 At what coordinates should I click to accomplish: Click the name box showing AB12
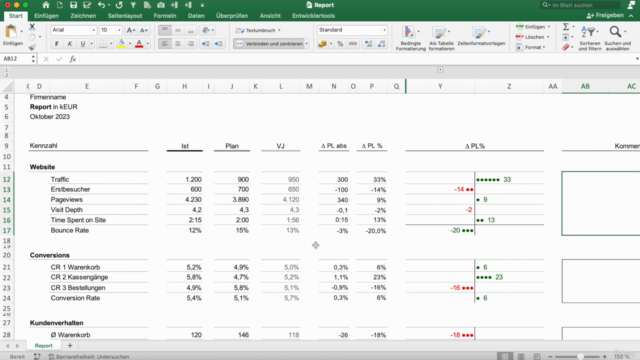click(x=16, y=59)
